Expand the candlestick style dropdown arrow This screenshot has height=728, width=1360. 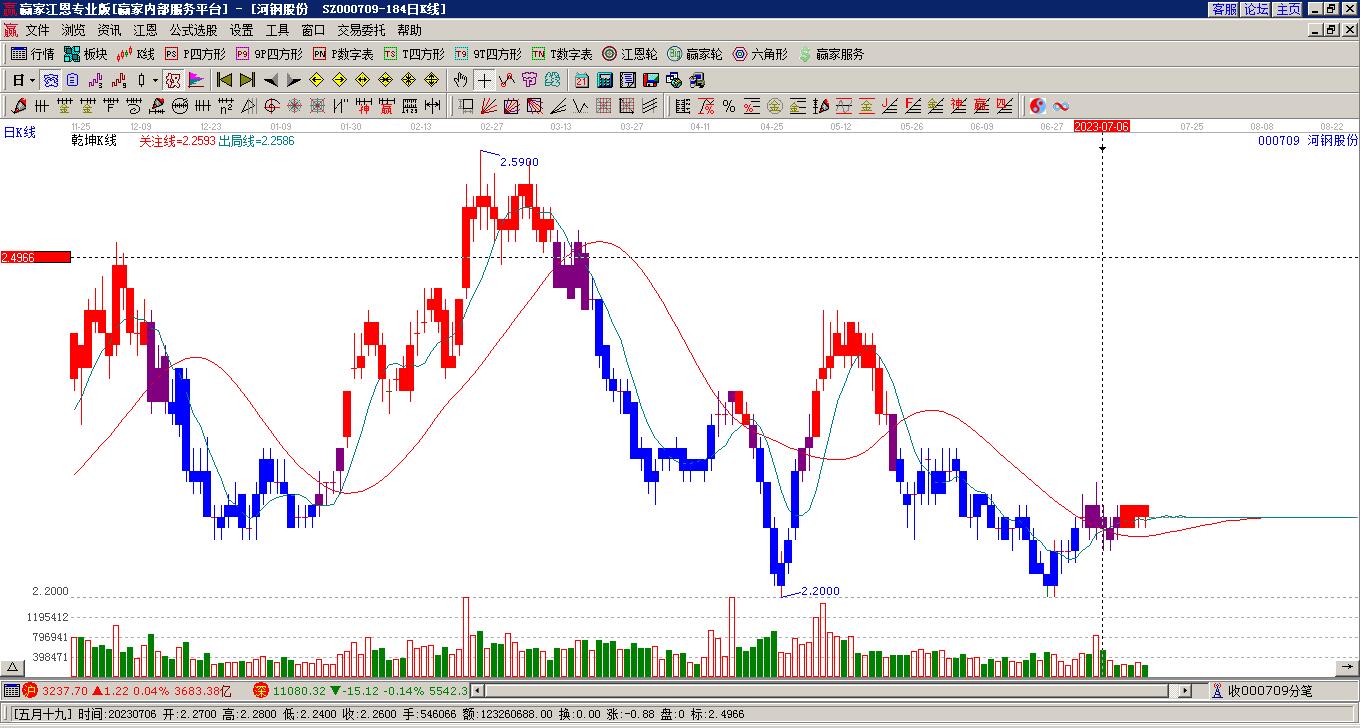point(155,80)
